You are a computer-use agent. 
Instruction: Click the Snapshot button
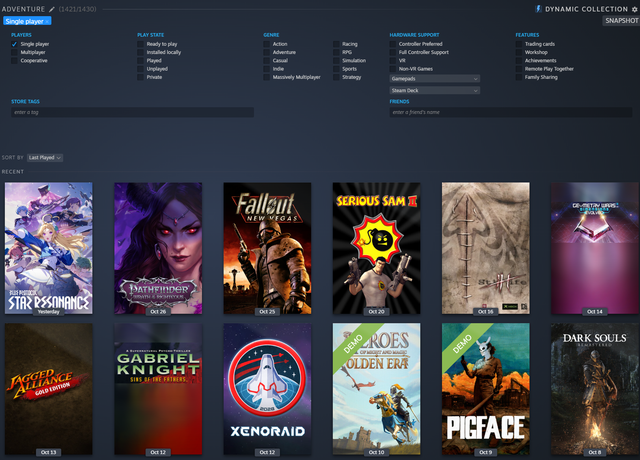[x=620, y=21]
